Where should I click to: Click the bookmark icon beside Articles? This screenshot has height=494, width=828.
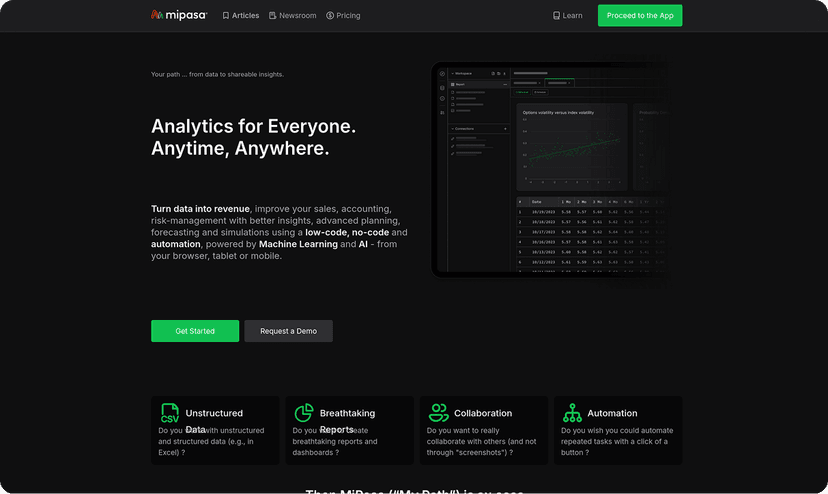click(226, 16)
